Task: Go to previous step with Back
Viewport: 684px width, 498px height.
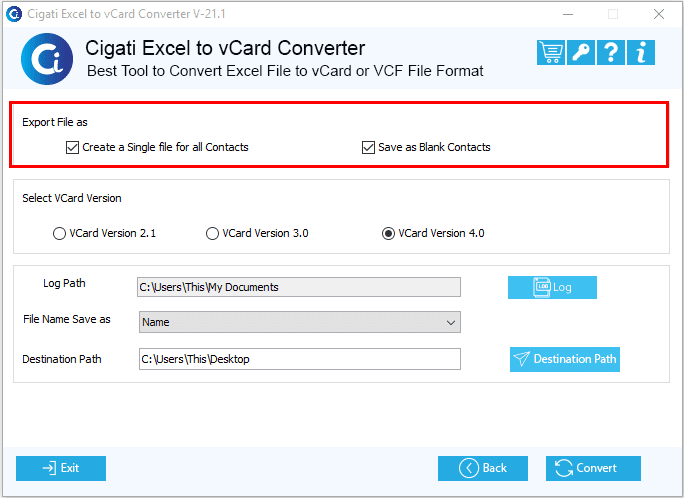Action: coord(483,468)
